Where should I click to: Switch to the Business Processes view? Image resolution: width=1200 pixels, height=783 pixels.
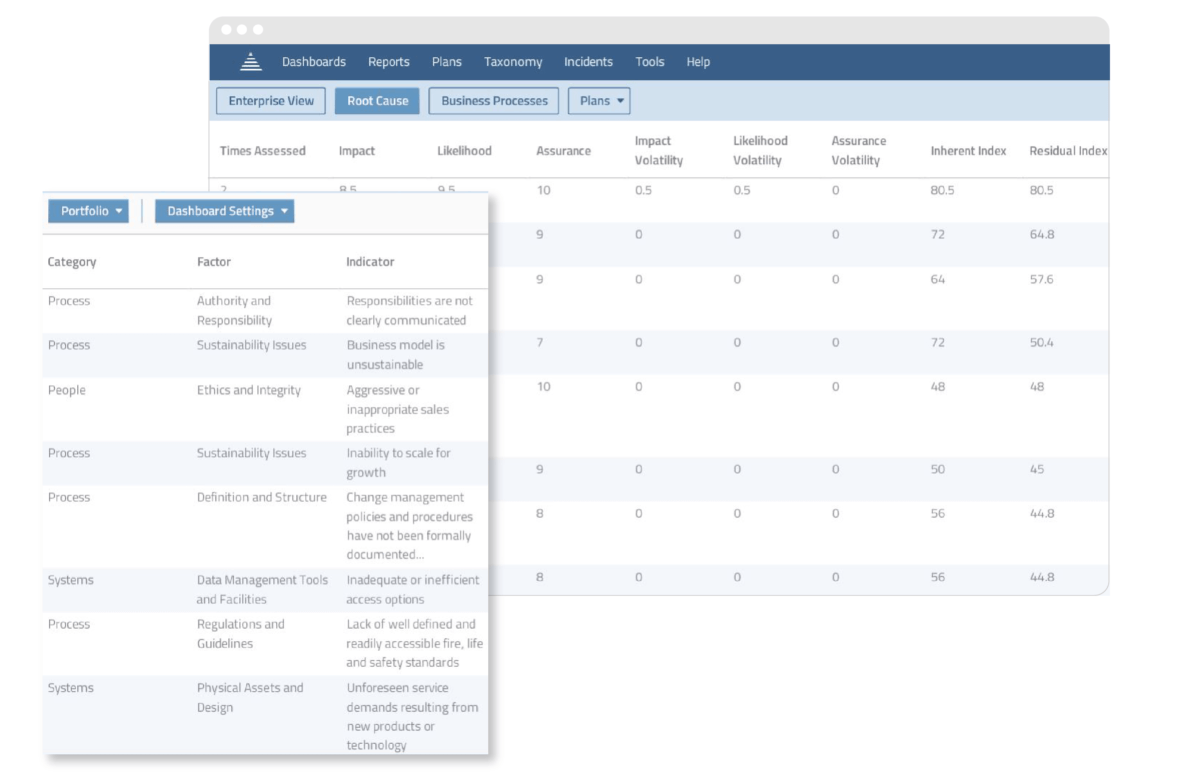(493, 100)
